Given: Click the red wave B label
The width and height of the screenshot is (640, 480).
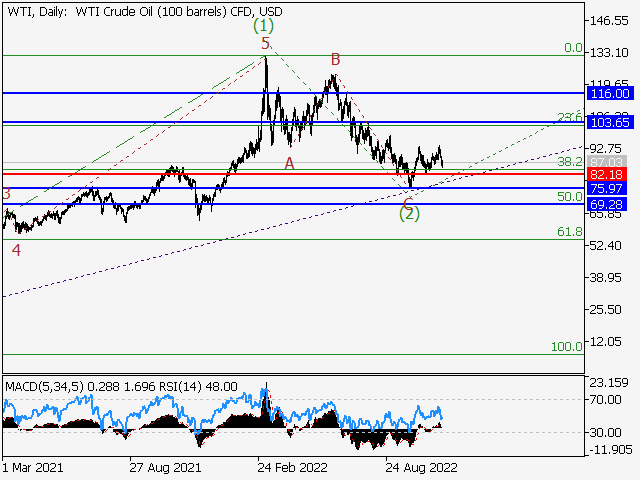Looking at the screenshot, I should click(x=335, y=60).
